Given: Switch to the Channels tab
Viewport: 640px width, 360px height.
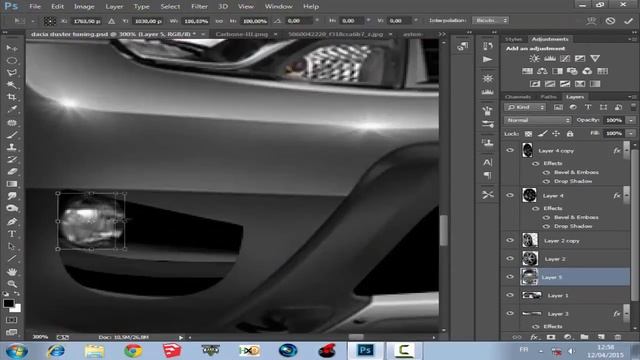Looking at the screenshot, I should coord(518,97).
